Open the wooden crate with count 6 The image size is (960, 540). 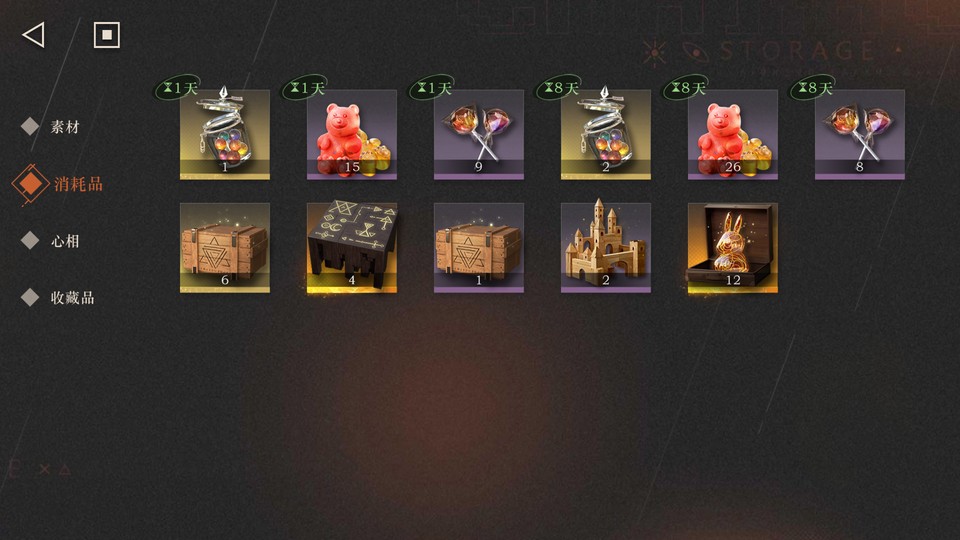(x=225, y=247)
